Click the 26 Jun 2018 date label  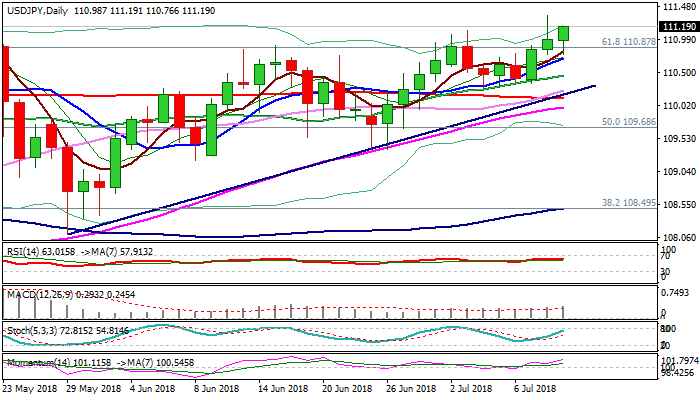click(409, 389)
